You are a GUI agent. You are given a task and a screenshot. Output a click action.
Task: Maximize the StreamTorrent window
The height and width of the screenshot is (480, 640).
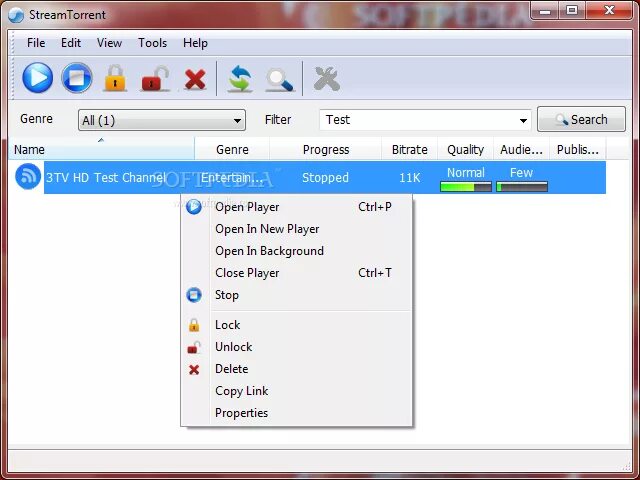pos(572,11)
